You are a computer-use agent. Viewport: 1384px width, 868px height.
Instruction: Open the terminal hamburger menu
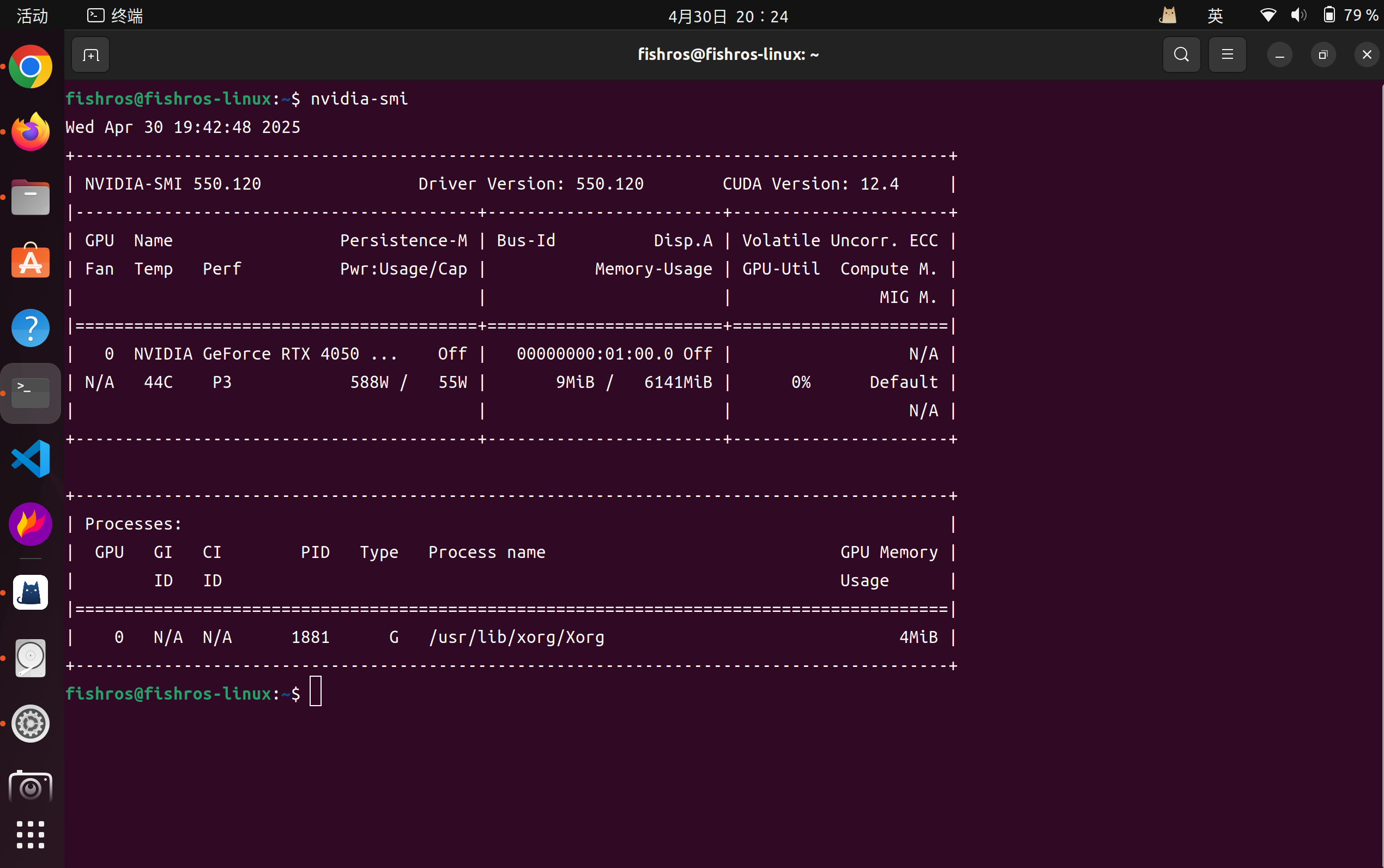(1226, 55)
